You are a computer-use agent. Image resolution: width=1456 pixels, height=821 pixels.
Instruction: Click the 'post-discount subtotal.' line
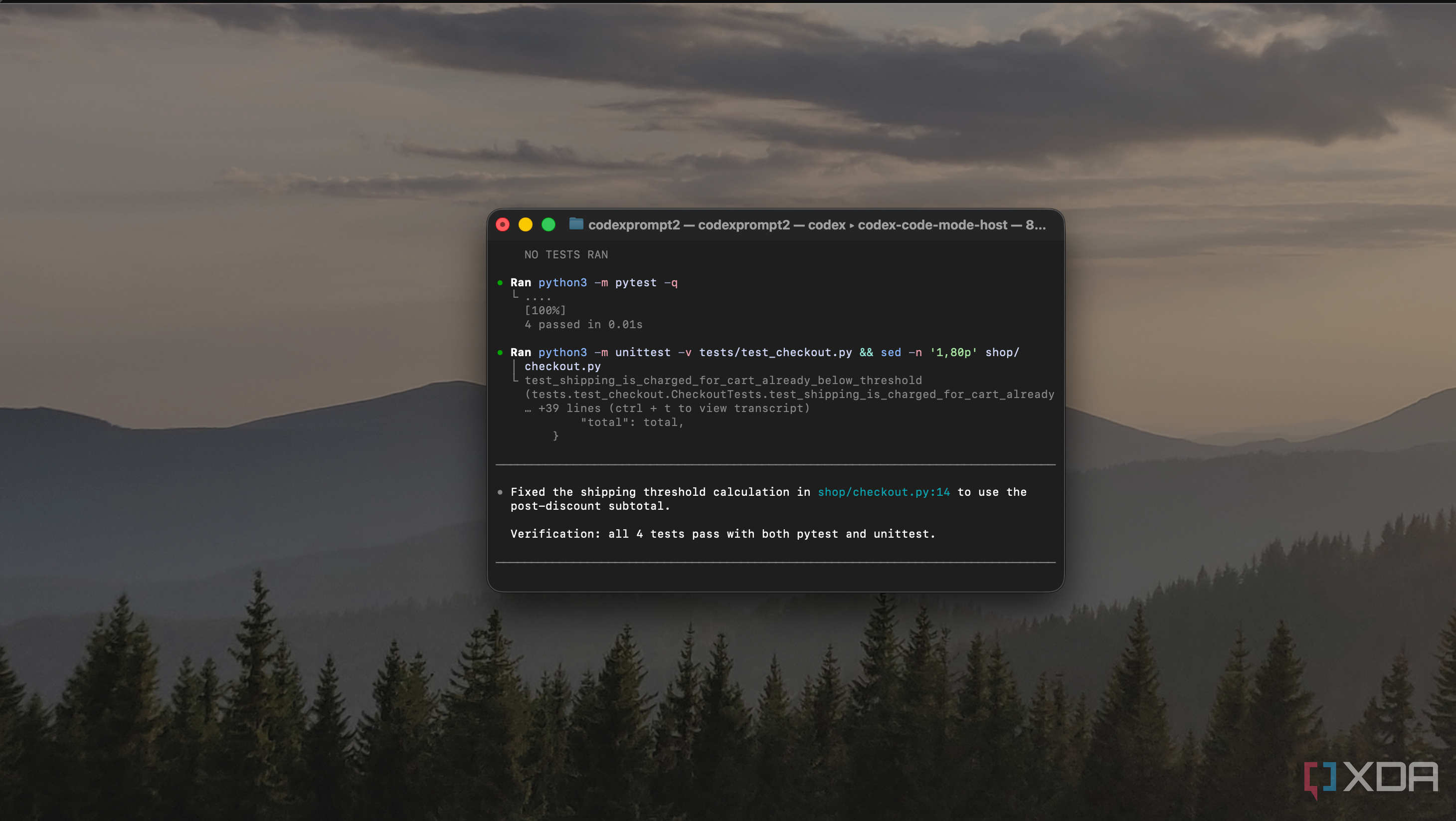(x=590, y=506)
